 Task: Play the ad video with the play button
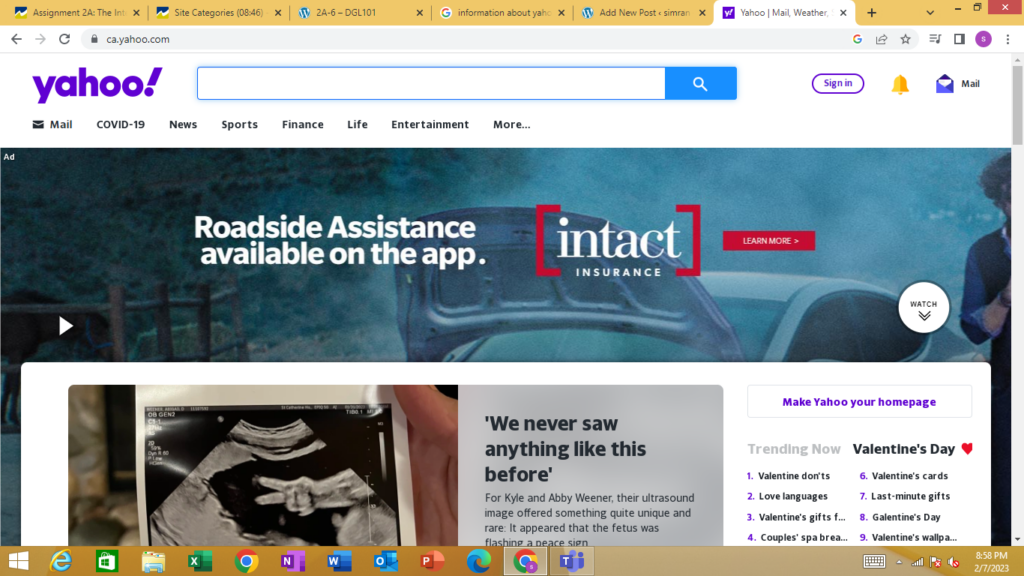click(x=65, y=326)
